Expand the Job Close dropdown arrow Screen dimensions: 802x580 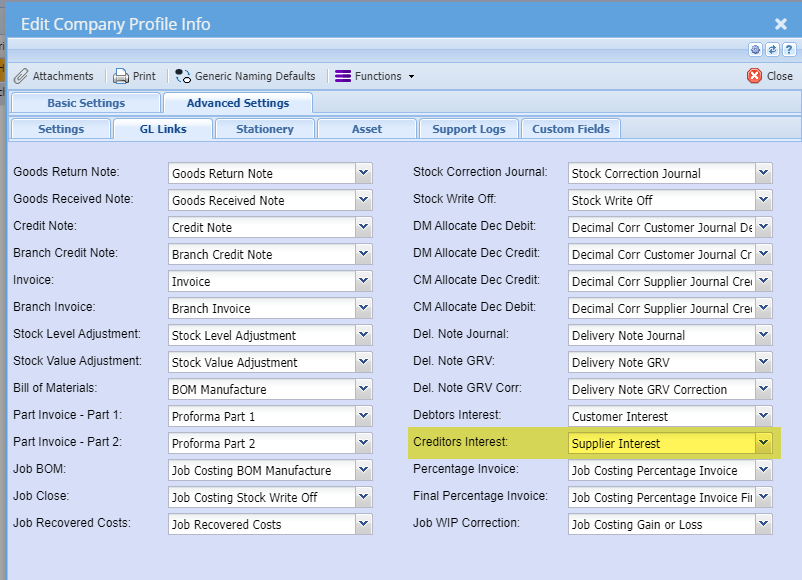tap(364, 497)
